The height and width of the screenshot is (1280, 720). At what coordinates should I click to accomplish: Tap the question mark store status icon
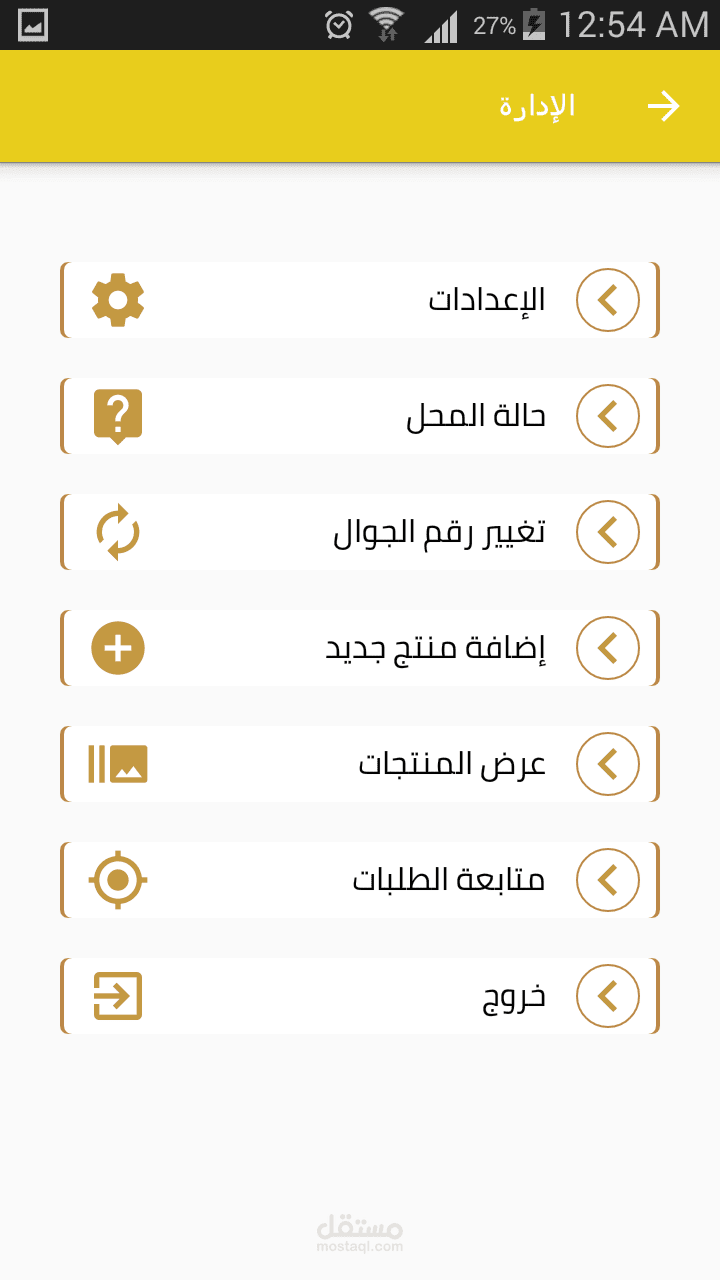point(118,416)
